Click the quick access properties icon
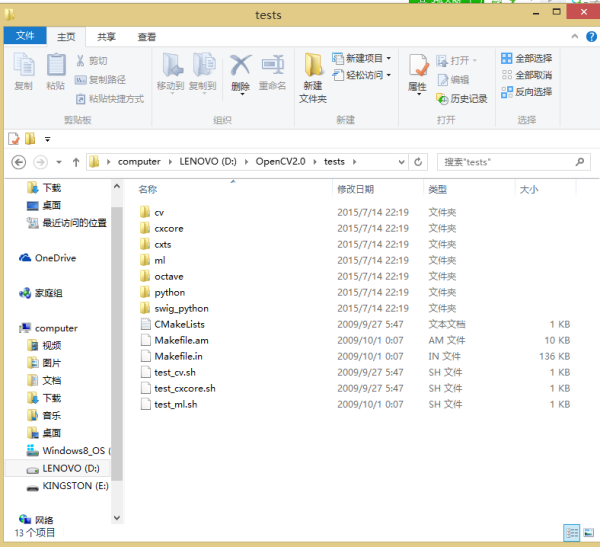 click(14, 139)
